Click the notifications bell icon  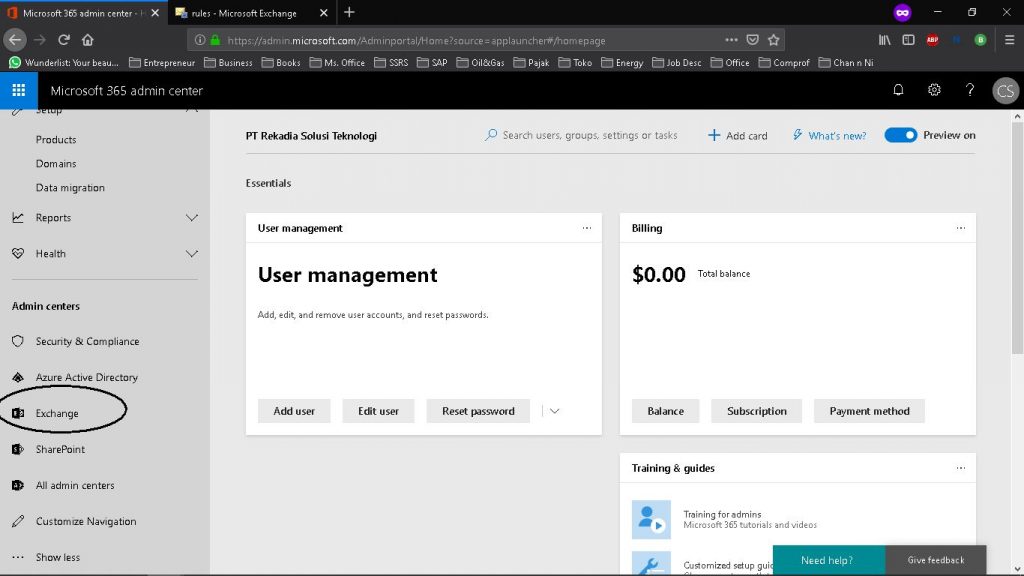(898, 90)
